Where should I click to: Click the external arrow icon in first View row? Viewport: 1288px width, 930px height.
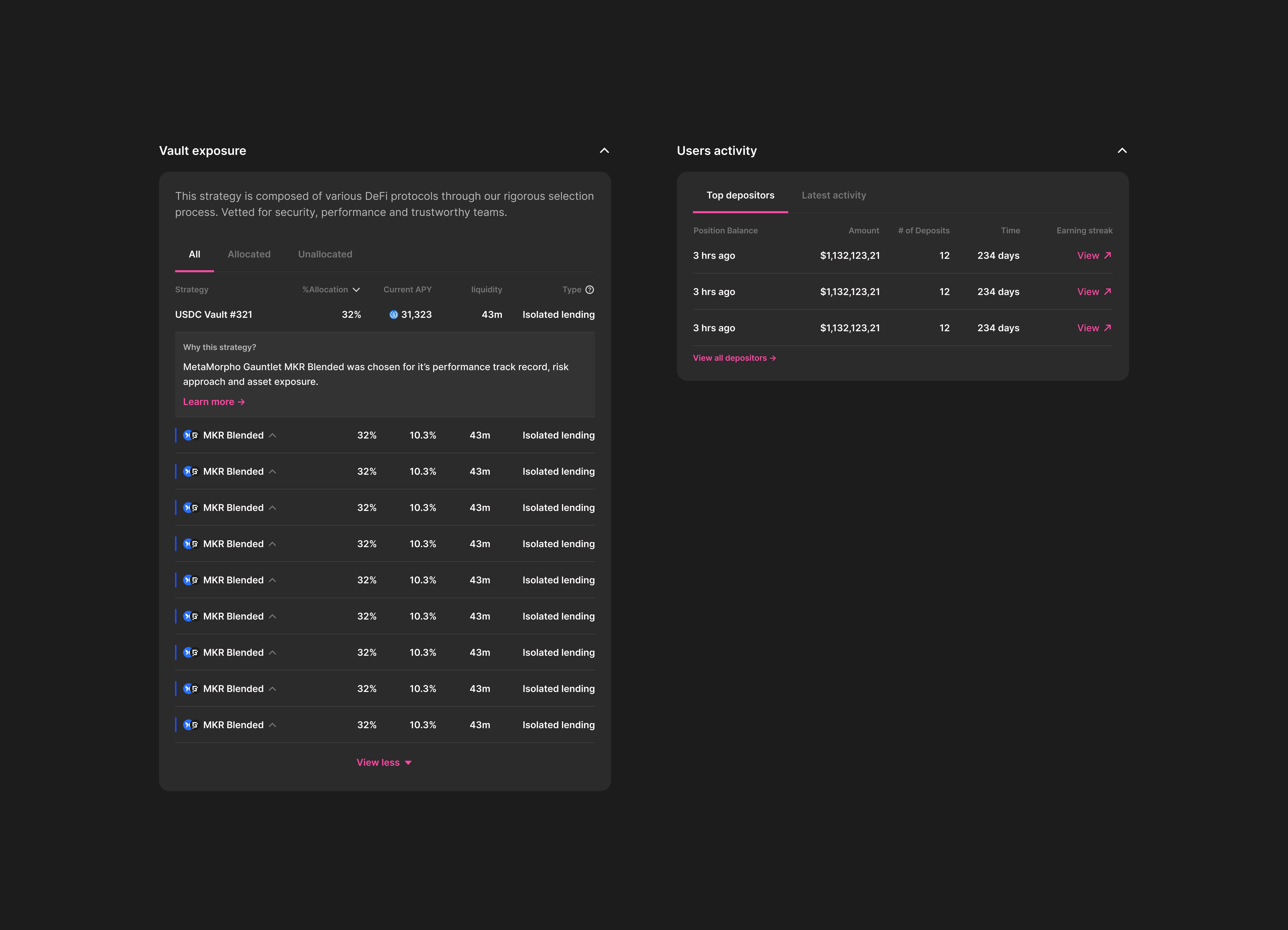pos(1107,255)
